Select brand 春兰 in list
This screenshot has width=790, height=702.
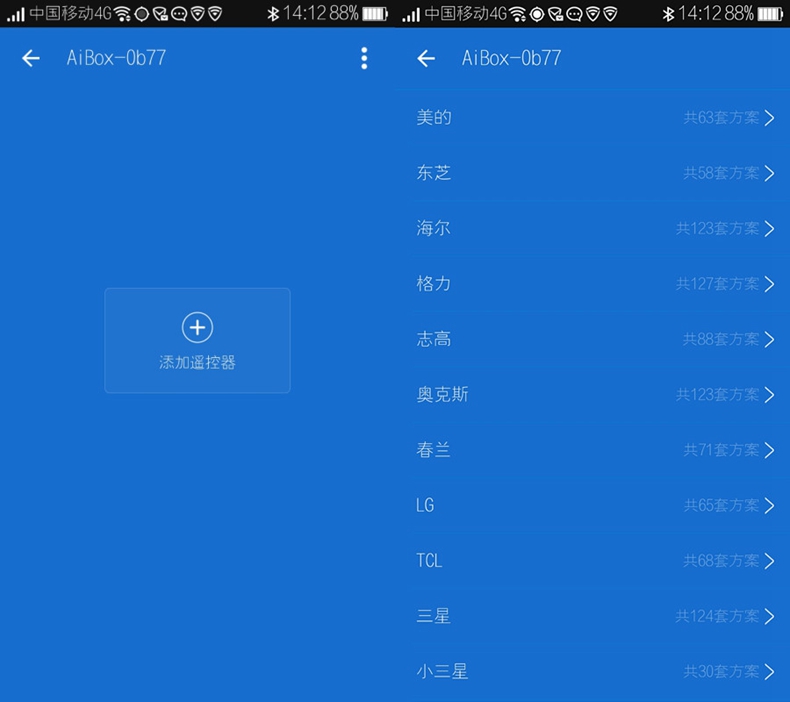click(592, 450)
